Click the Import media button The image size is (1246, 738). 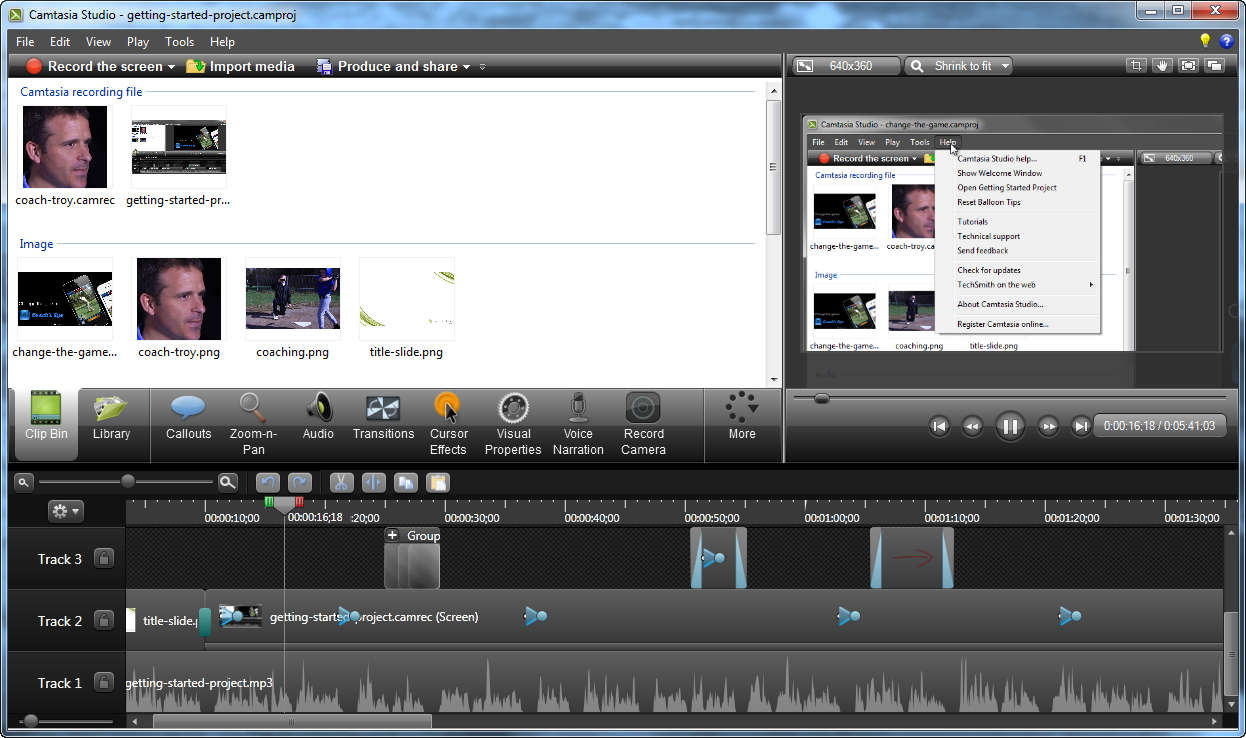(240, 66)
